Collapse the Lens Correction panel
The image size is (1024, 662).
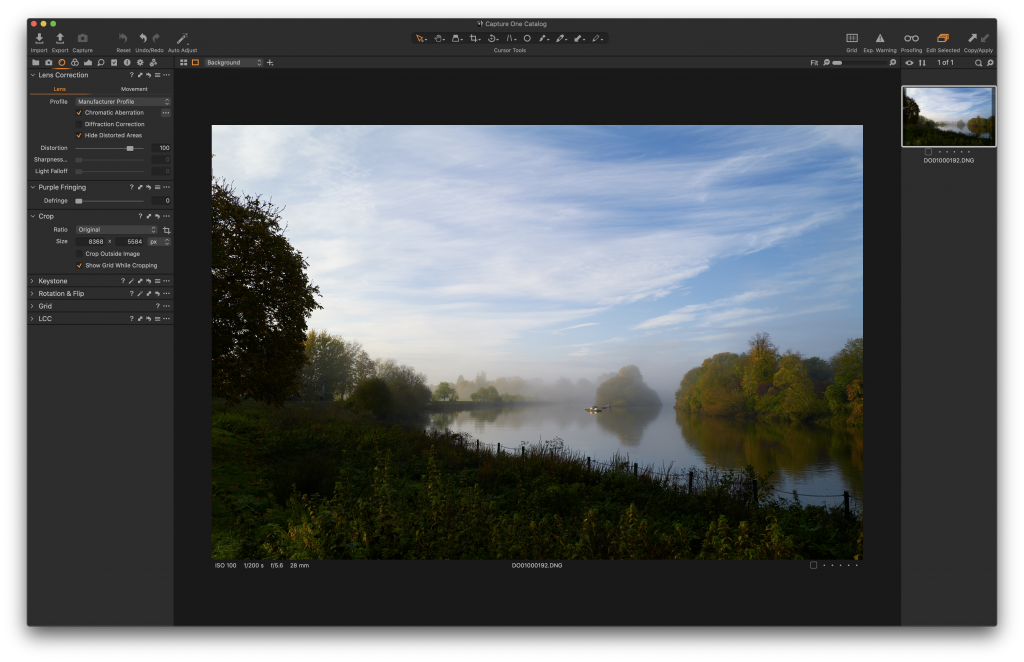coord(33,75)
